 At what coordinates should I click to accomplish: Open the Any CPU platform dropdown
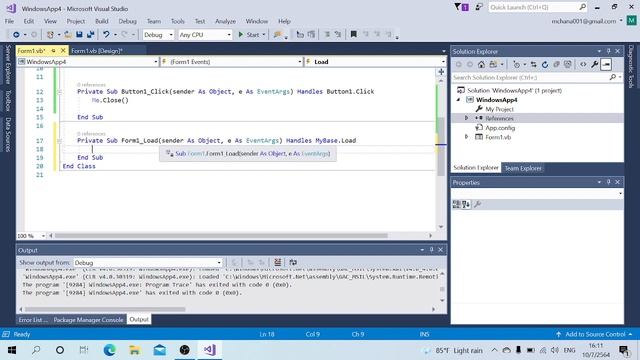205,35
